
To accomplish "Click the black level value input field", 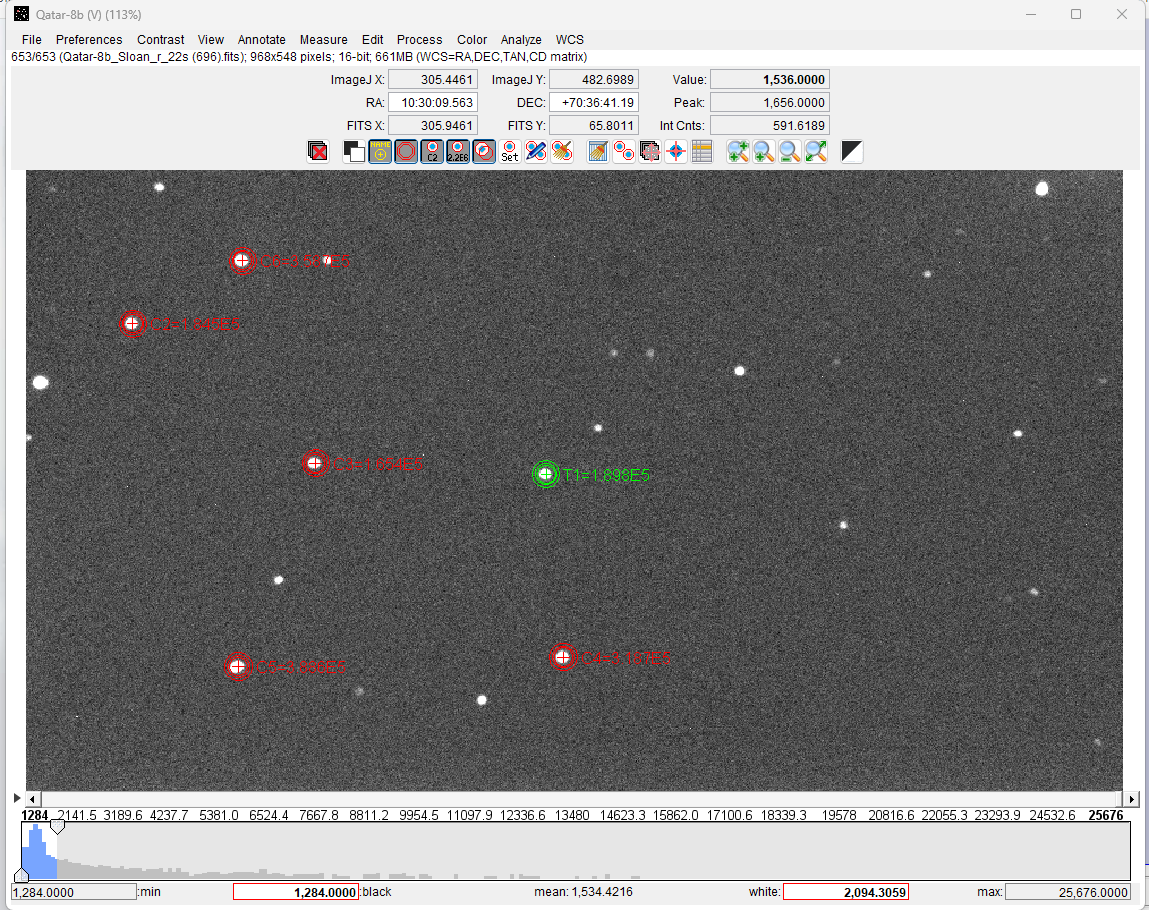I will [295, 892].
